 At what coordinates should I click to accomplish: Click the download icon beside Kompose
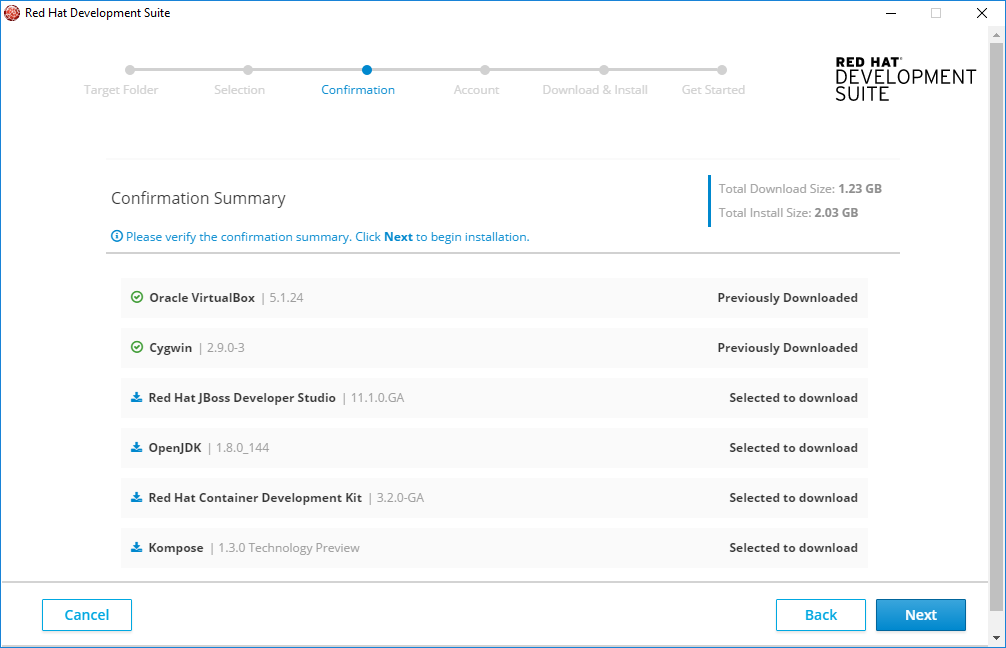[x=137, y=547]
